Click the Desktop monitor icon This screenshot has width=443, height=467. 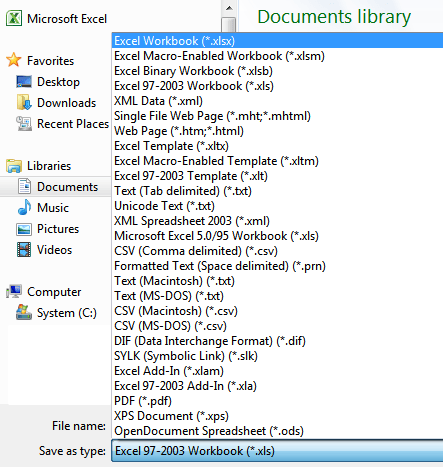click(x=24, y=82)
